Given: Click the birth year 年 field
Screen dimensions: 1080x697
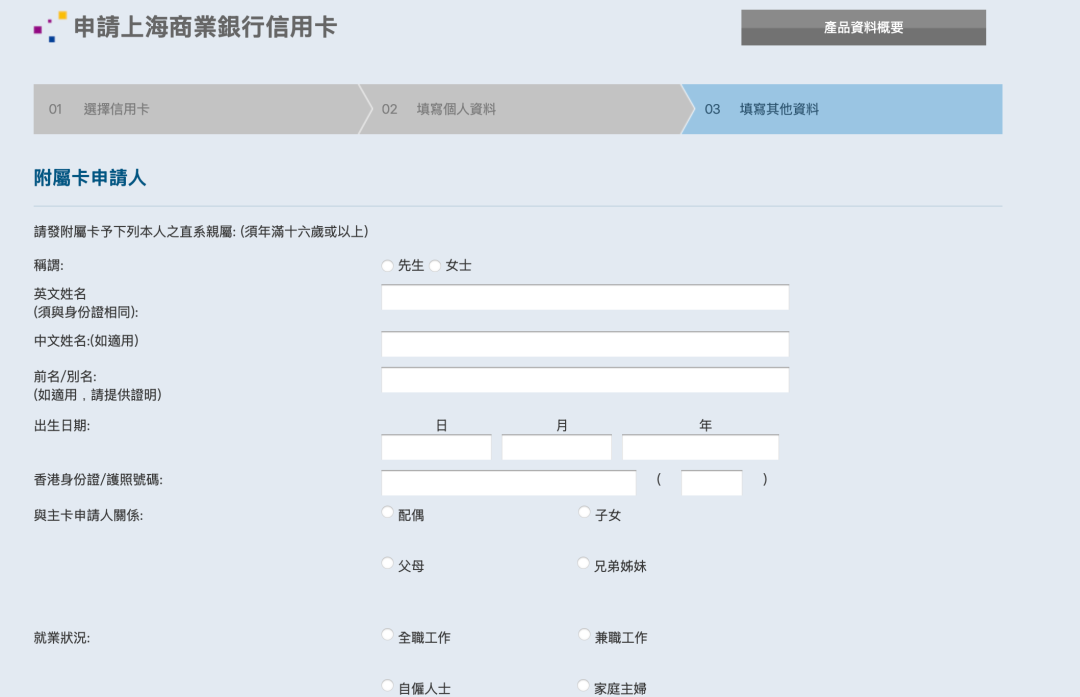Looking at the screenshot, I should point(700,447).
